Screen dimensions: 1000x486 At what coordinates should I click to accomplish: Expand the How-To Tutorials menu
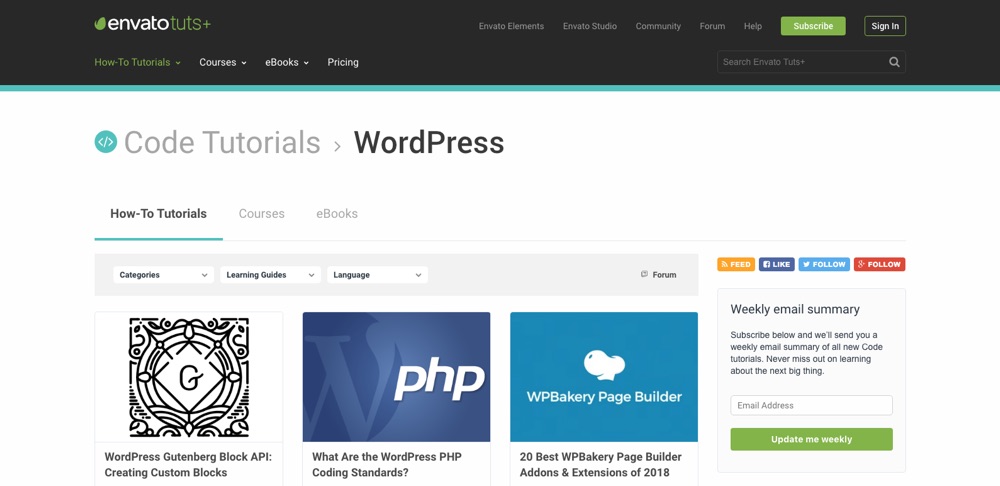tap(138, 62)
